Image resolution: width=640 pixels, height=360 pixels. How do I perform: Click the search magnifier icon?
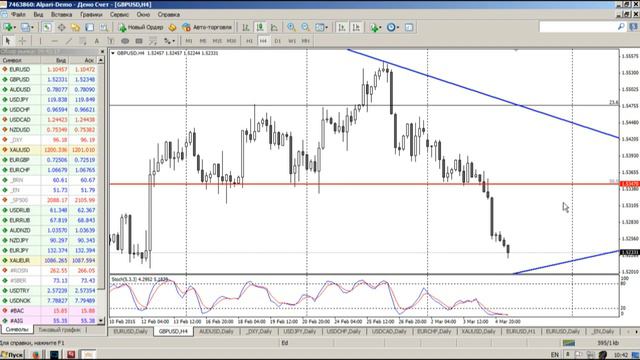(621, 27)
